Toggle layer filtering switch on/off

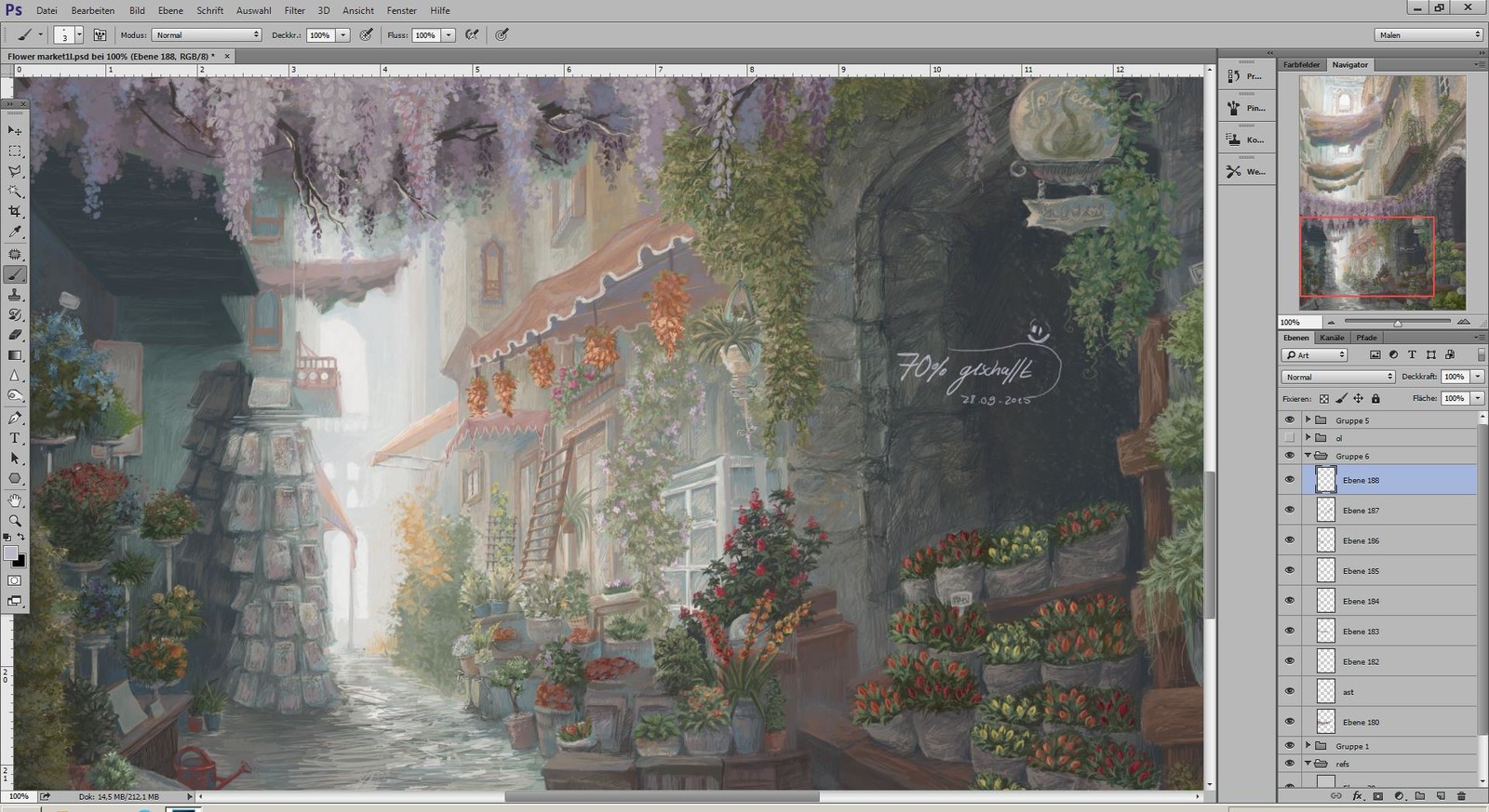pos(1481,355)
